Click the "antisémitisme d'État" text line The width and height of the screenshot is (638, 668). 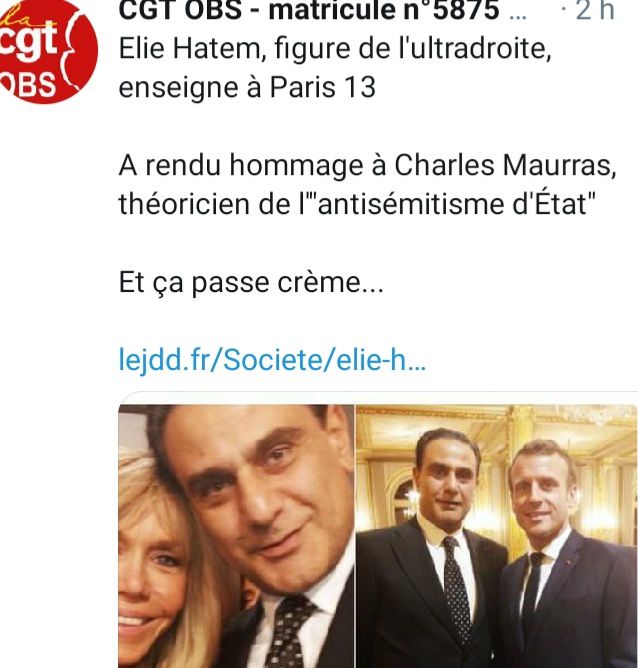click(356, 204)
